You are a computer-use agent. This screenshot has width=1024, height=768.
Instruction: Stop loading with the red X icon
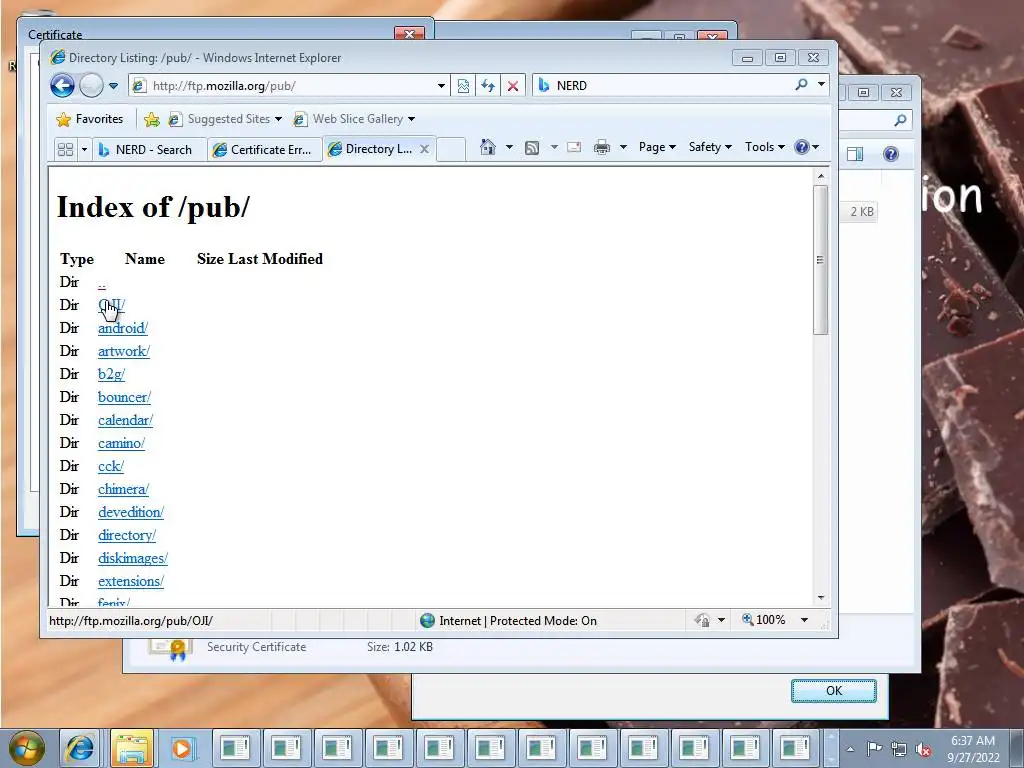513,86
